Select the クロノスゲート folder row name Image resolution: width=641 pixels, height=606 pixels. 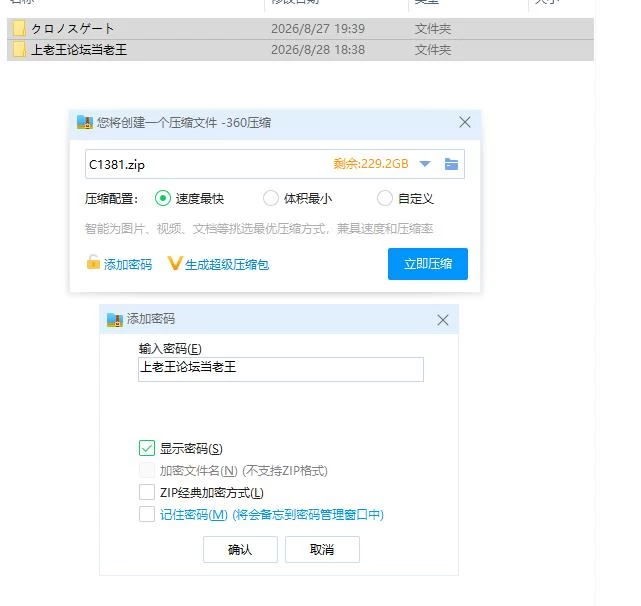point(72,29)
